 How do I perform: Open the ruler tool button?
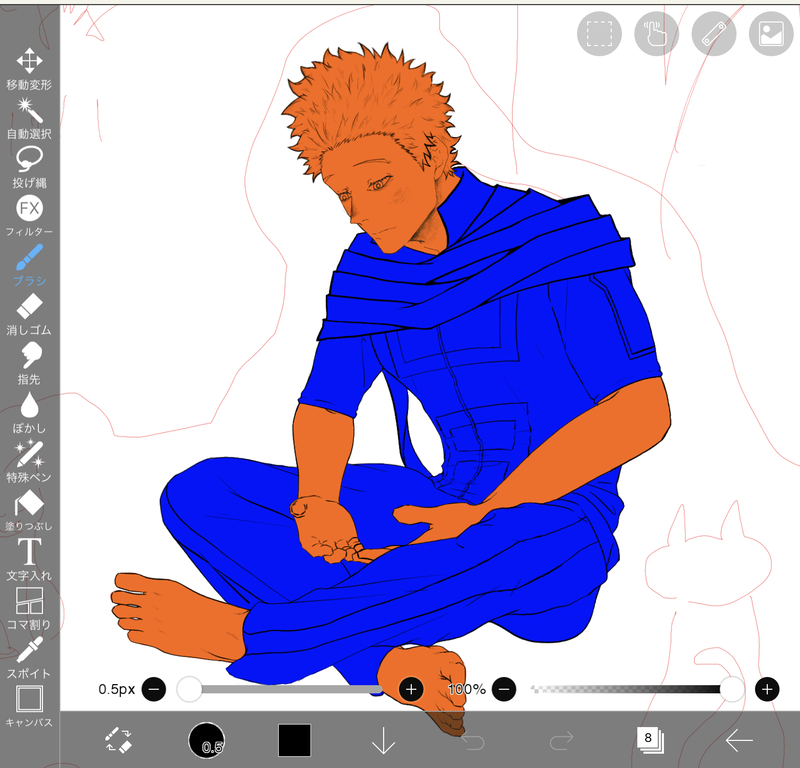coord(714,34)
